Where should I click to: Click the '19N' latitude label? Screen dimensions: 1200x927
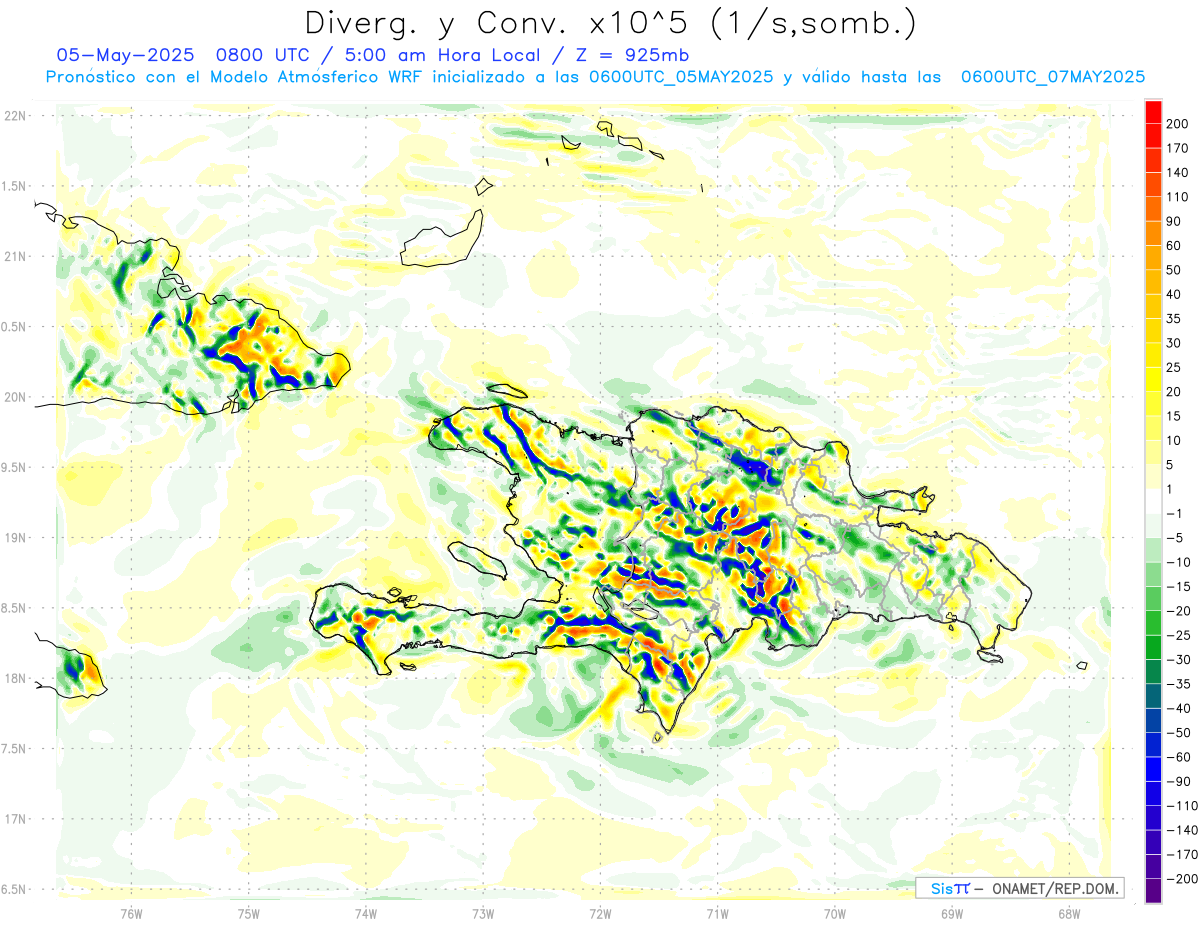click(14, 538)
